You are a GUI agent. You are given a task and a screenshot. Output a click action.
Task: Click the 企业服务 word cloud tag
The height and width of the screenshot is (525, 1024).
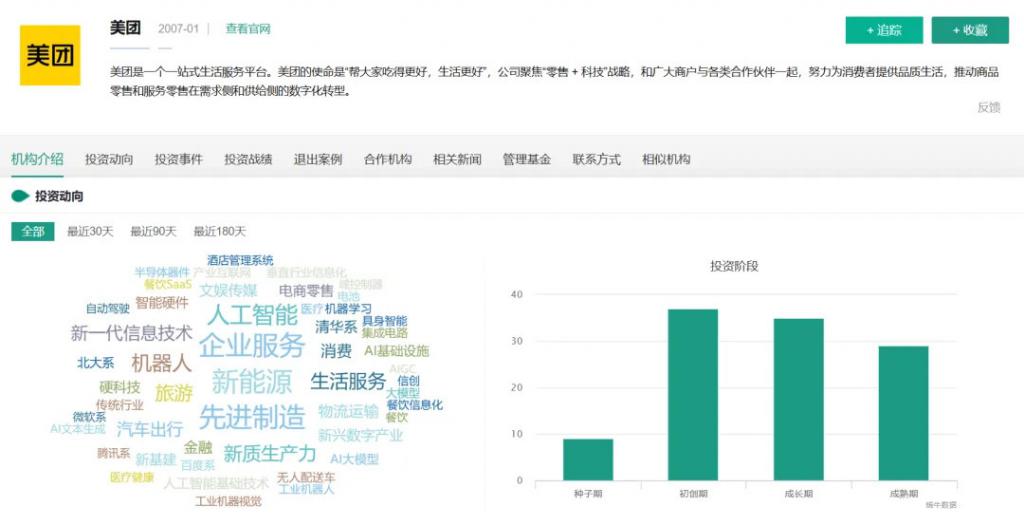pyautogui.click(x=251, y=346)
